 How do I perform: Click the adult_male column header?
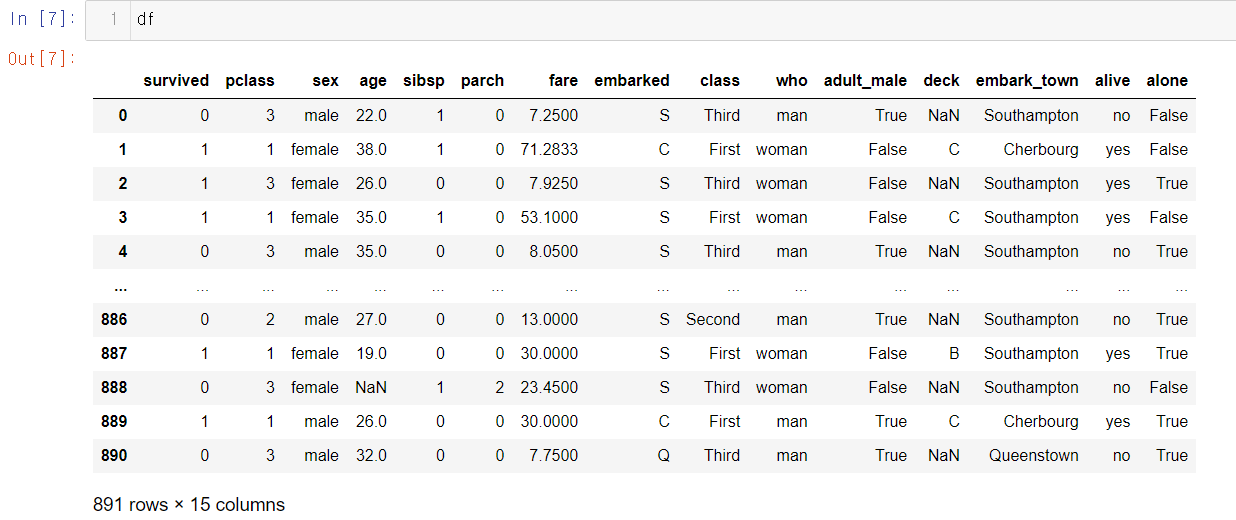[x=865, y=81]
